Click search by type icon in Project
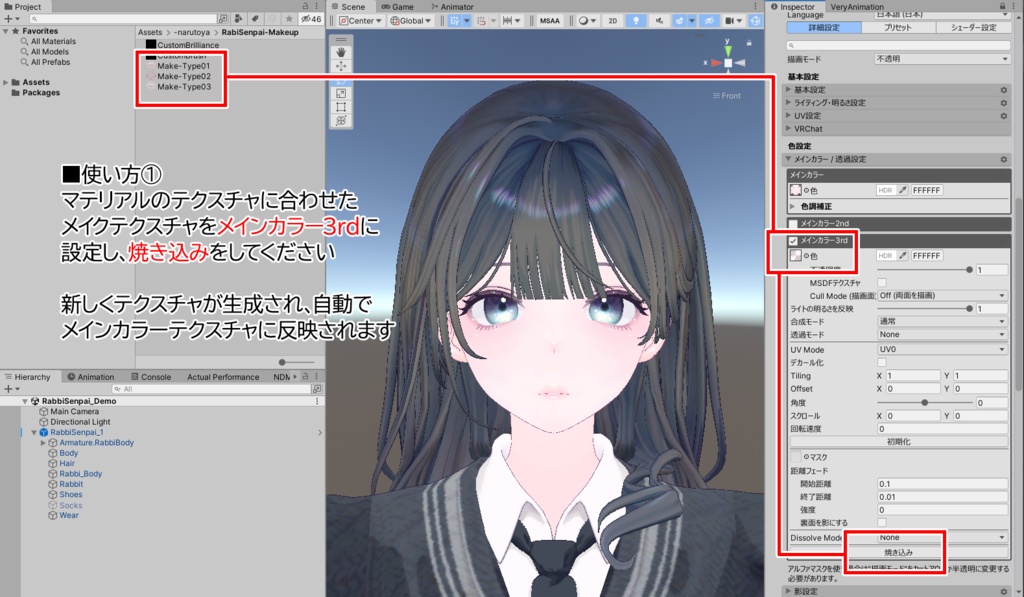The image size is (1024, 597). (x=238, y=19)
